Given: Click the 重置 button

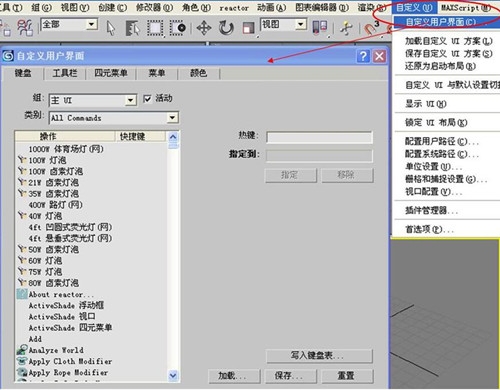Looking at the screenshot, I should (347, 376).
